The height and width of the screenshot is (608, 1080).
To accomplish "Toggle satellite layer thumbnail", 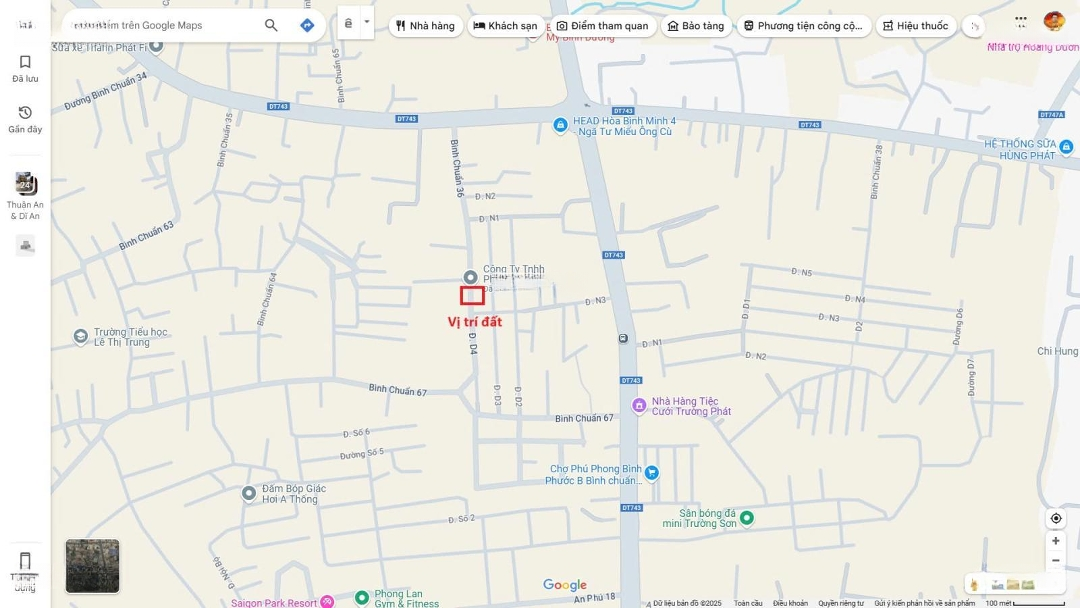I will (x=92, y=566).
